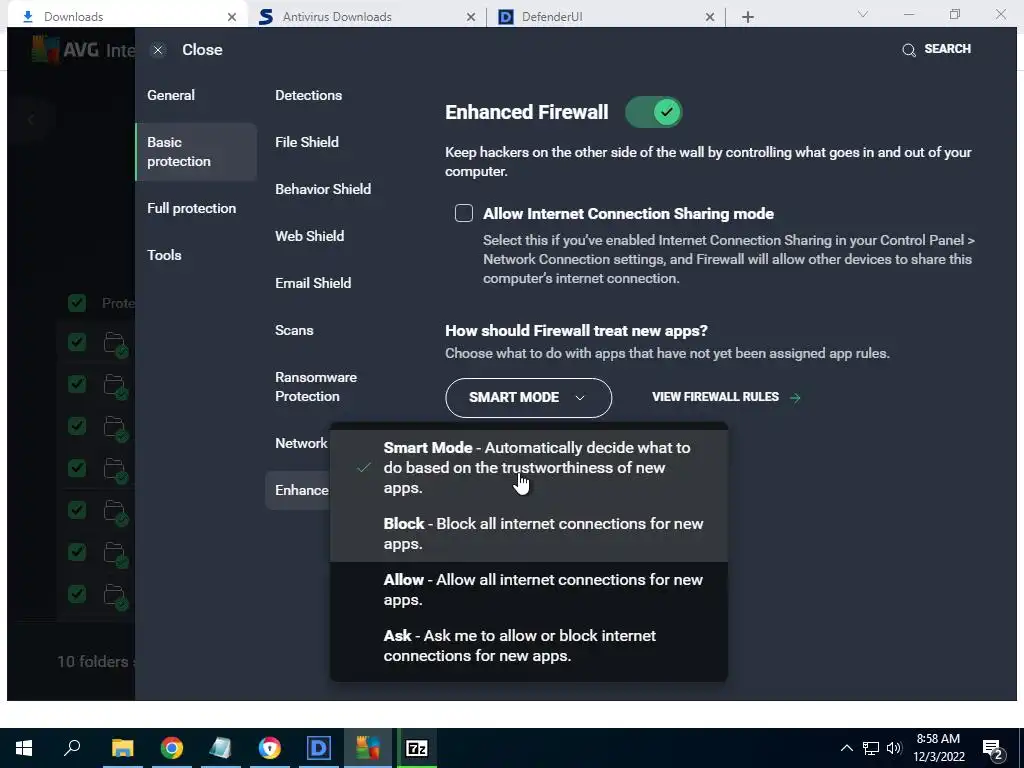Image resolution: width=1024 pixels, height=768 pixels.
Task: Open Email Shield settings
Action: [x=313, y=283]
